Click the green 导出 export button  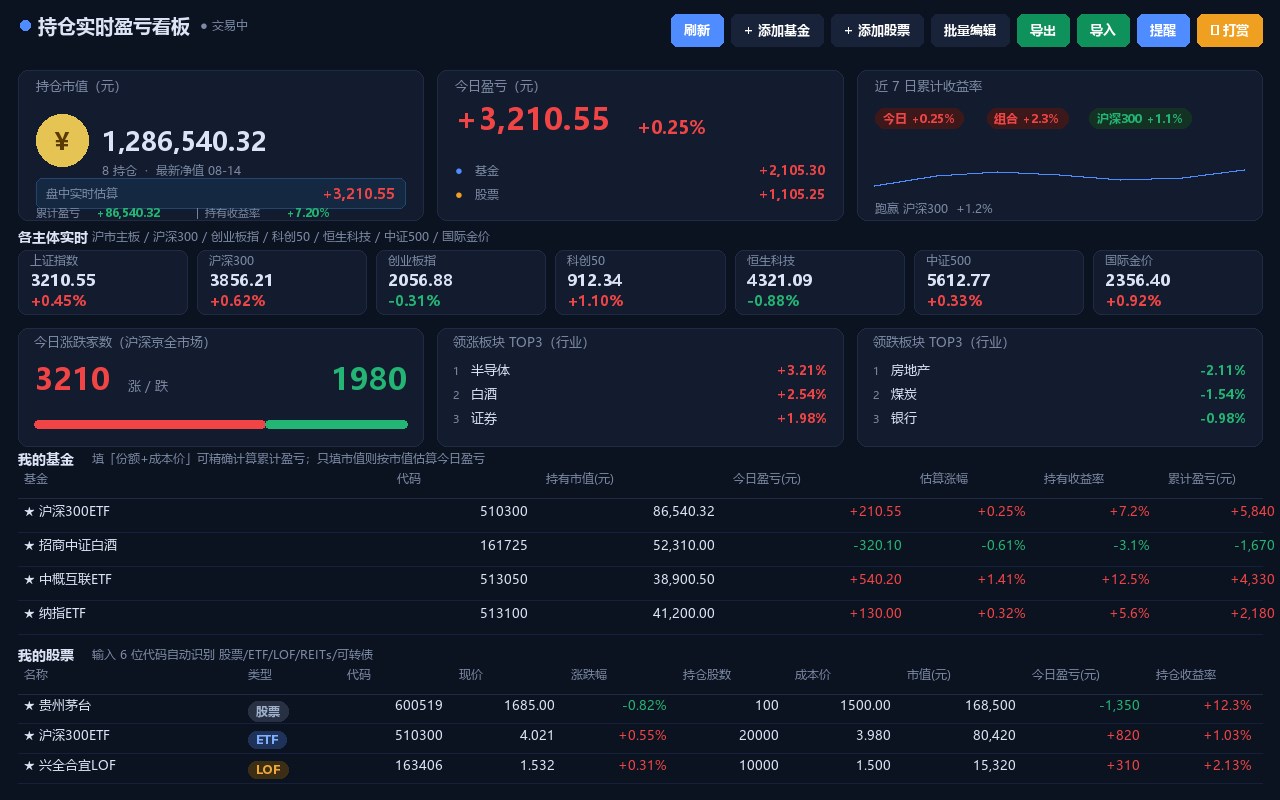1043,30
